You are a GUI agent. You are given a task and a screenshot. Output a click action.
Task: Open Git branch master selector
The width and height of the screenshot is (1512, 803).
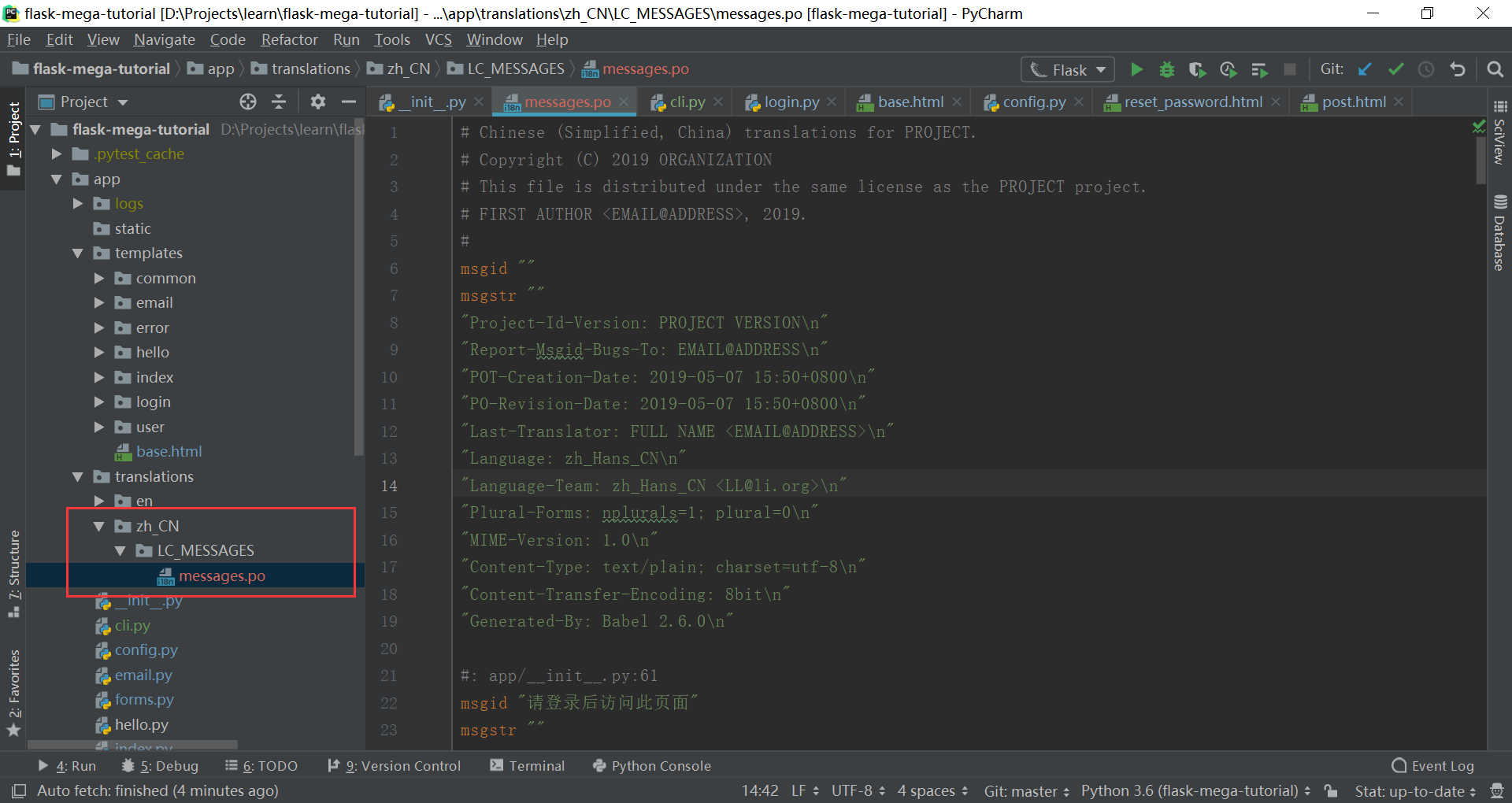tap(1027, 790)
